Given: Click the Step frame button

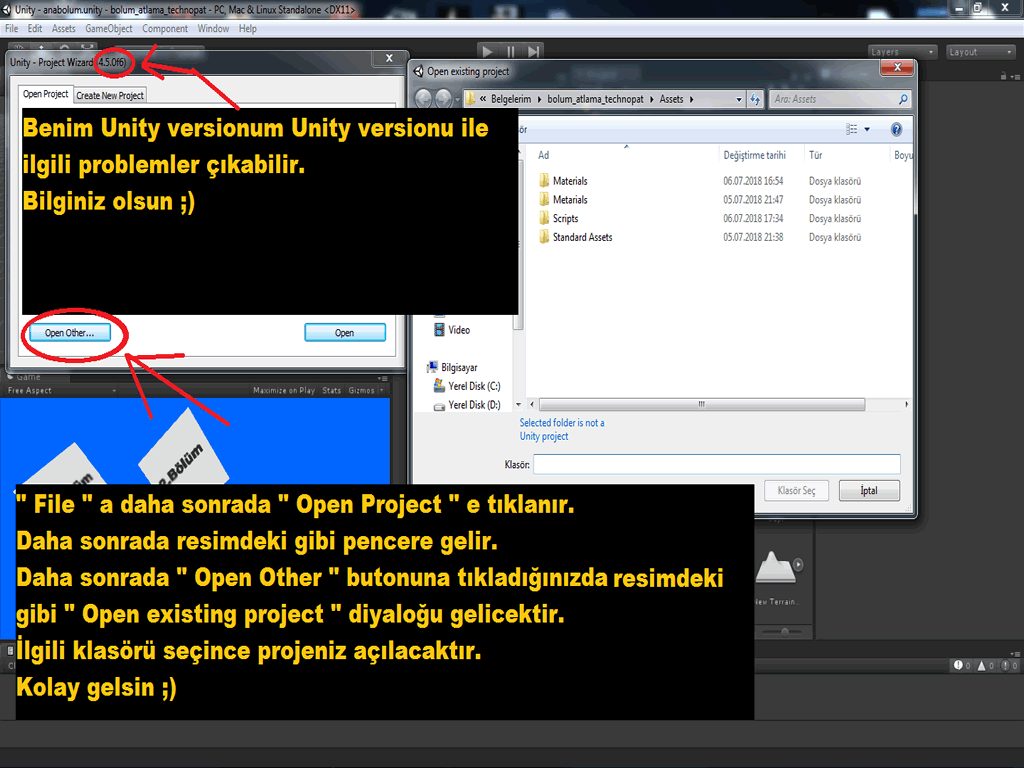Looking at the screenshot, I should tap(534, 52).
